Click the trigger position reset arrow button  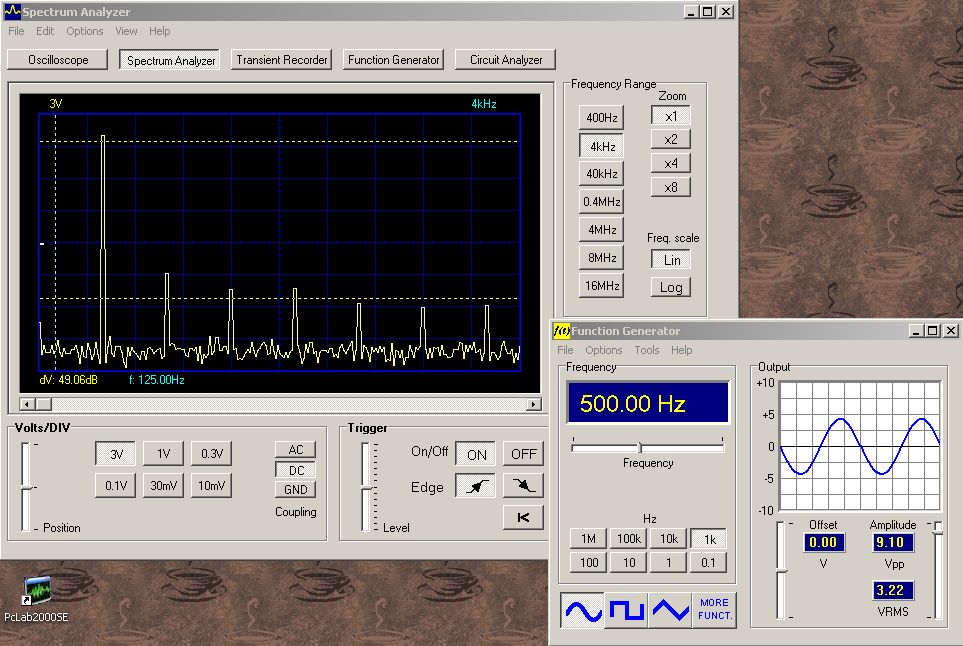point(523,516)
